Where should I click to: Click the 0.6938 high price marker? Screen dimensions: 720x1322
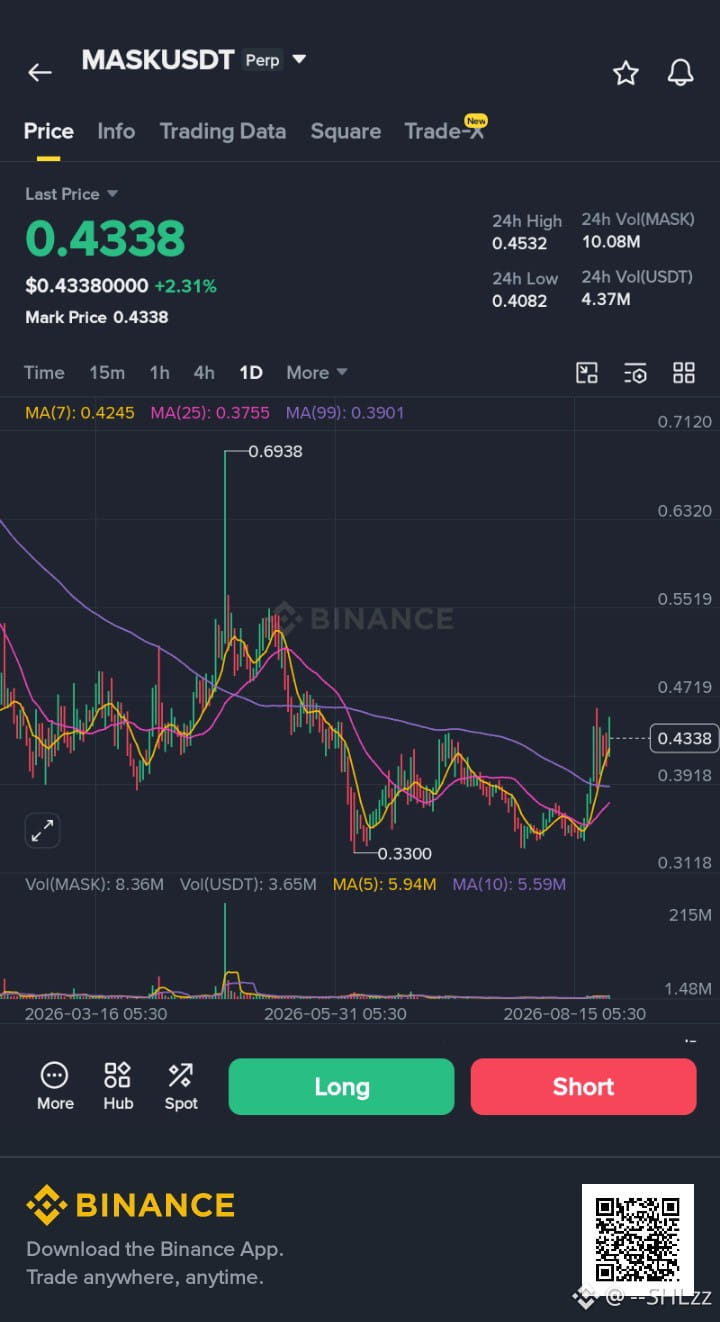tap(275, 451)
